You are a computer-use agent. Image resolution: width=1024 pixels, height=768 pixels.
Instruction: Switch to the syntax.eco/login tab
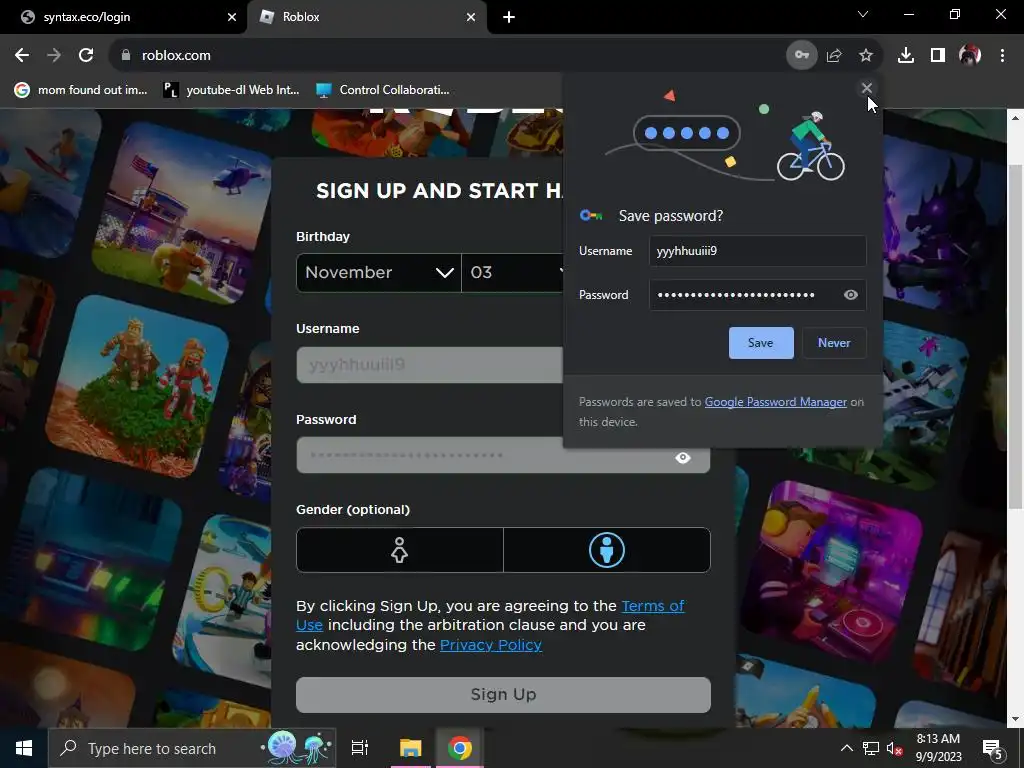coord(124,17)
